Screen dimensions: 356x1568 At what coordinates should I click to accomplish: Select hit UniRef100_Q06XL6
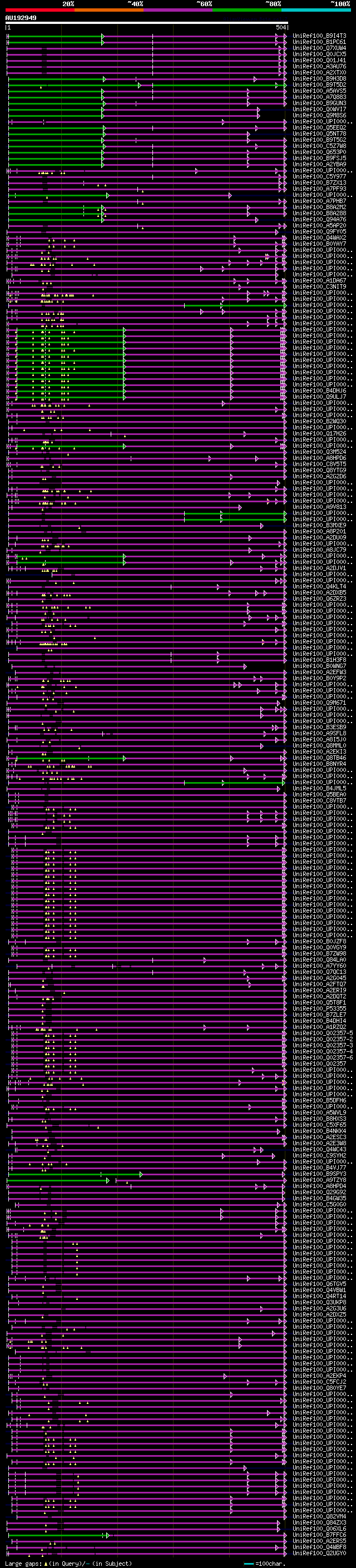click(x=319, y=1529)
